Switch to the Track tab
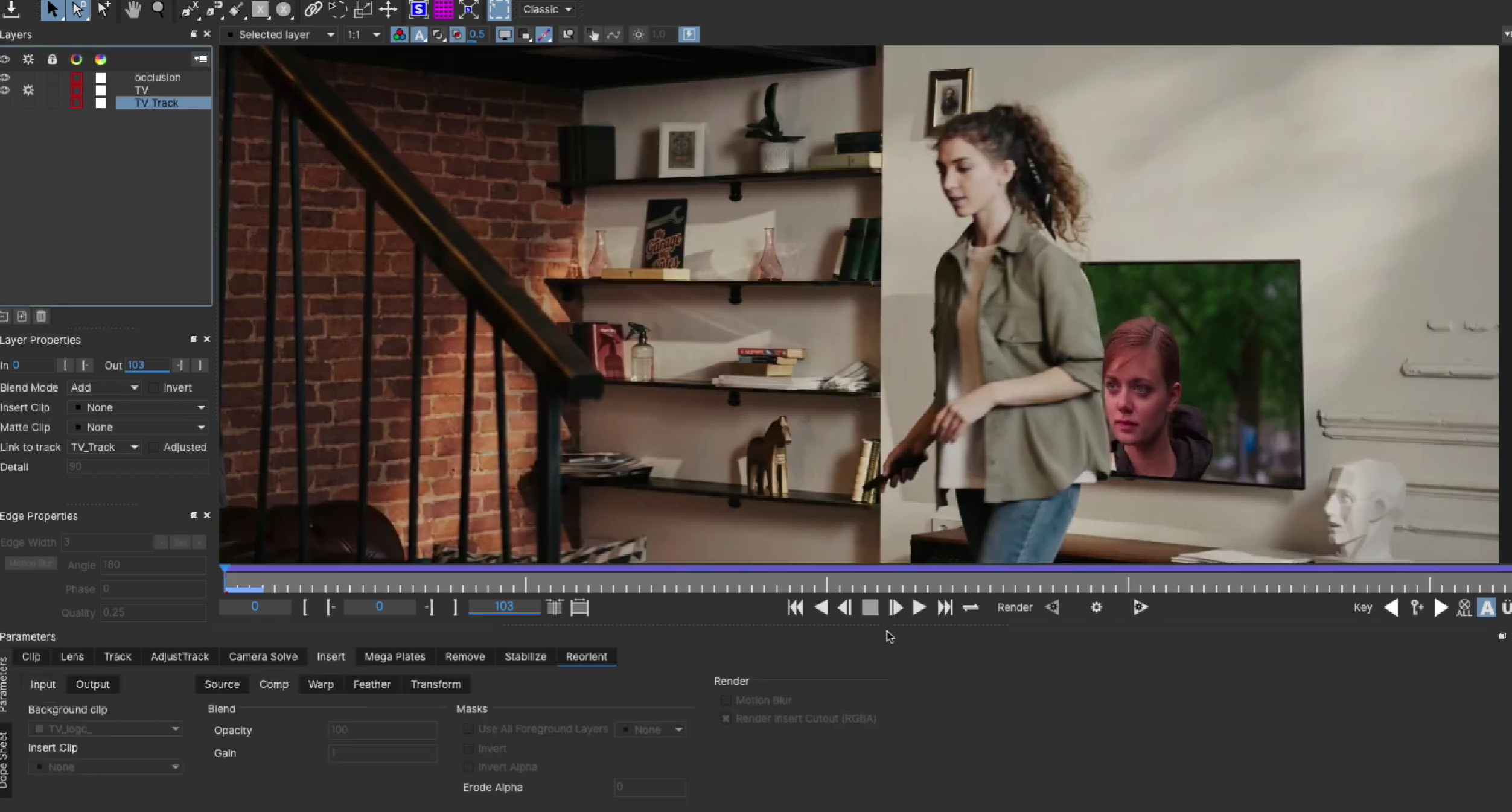Screen dimensions: 1512x812 117,656
